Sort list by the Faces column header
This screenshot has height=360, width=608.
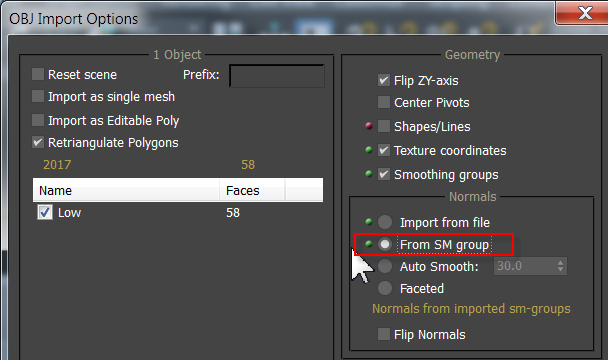coord(252,190)
